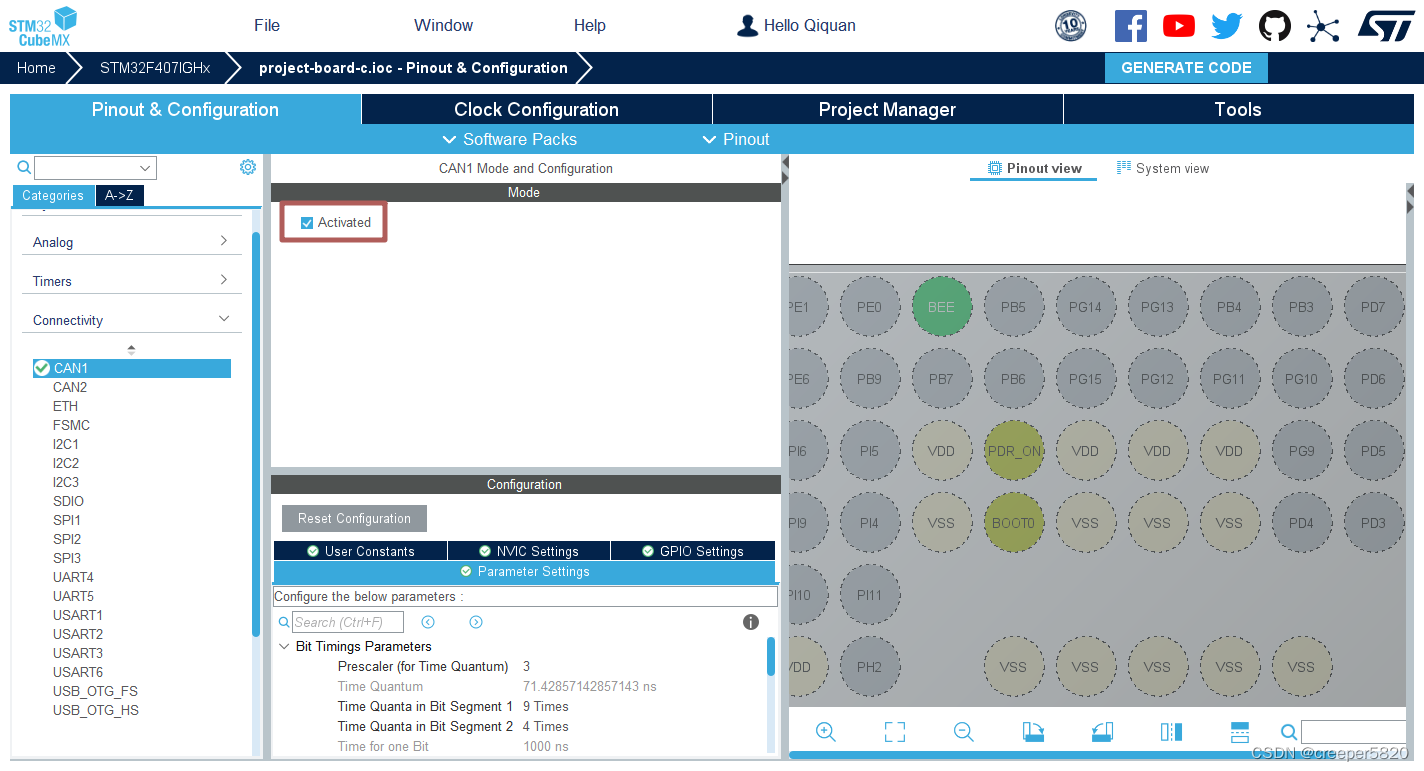Switch to Project Manager tab
This screenshot has height=771, width=1424.
coord(887,110)
